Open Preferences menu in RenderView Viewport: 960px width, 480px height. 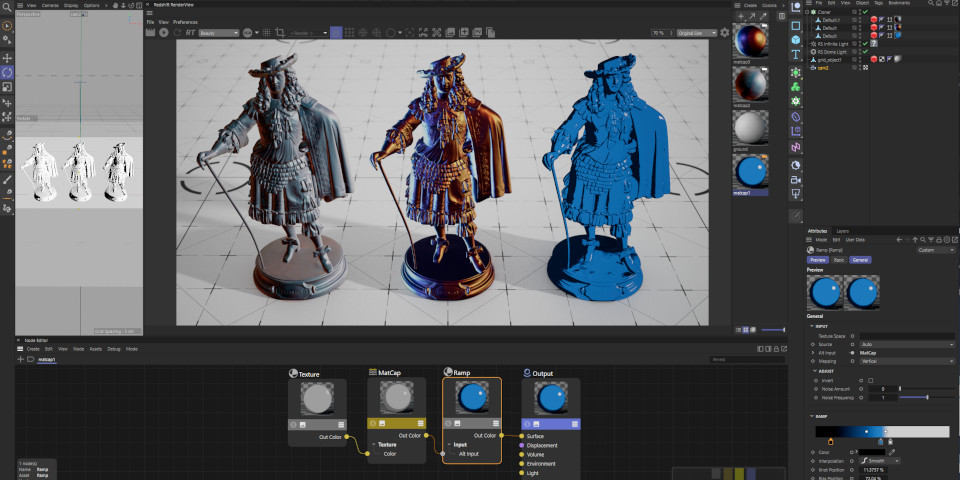pyautogui.click(x=185, y=21)
